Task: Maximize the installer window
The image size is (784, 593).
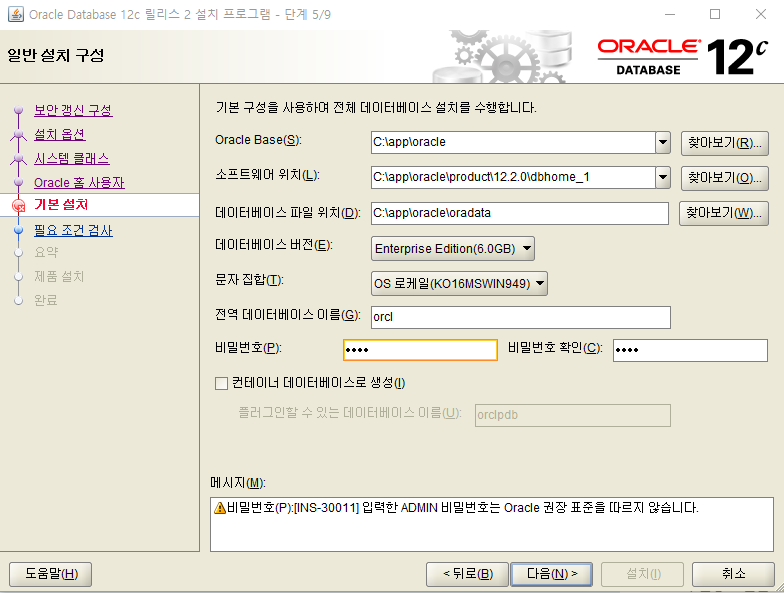Action: (715, 14)
